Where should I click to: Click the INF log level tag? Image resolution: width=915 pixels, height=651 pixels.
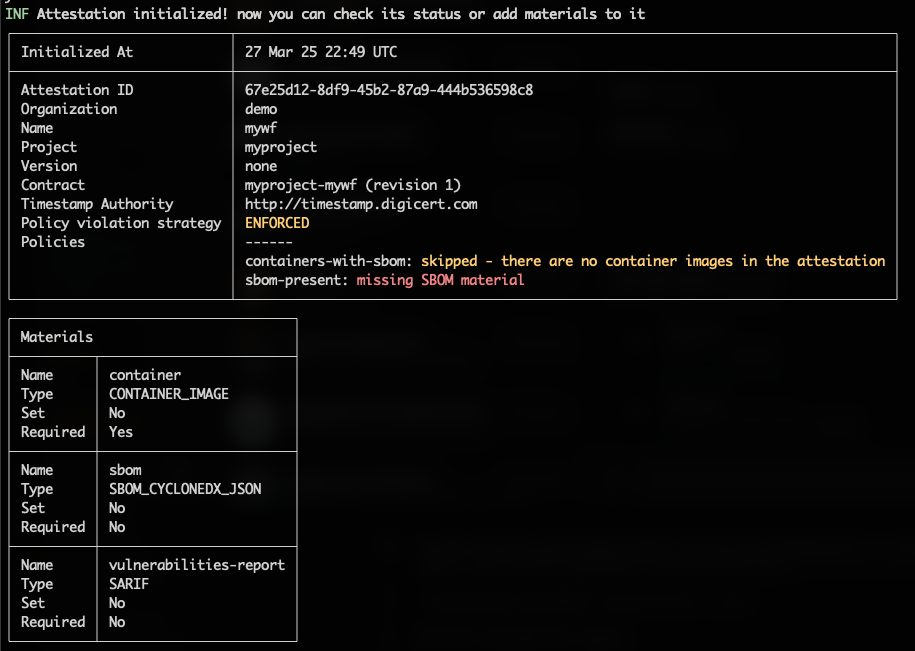point(17,14)
